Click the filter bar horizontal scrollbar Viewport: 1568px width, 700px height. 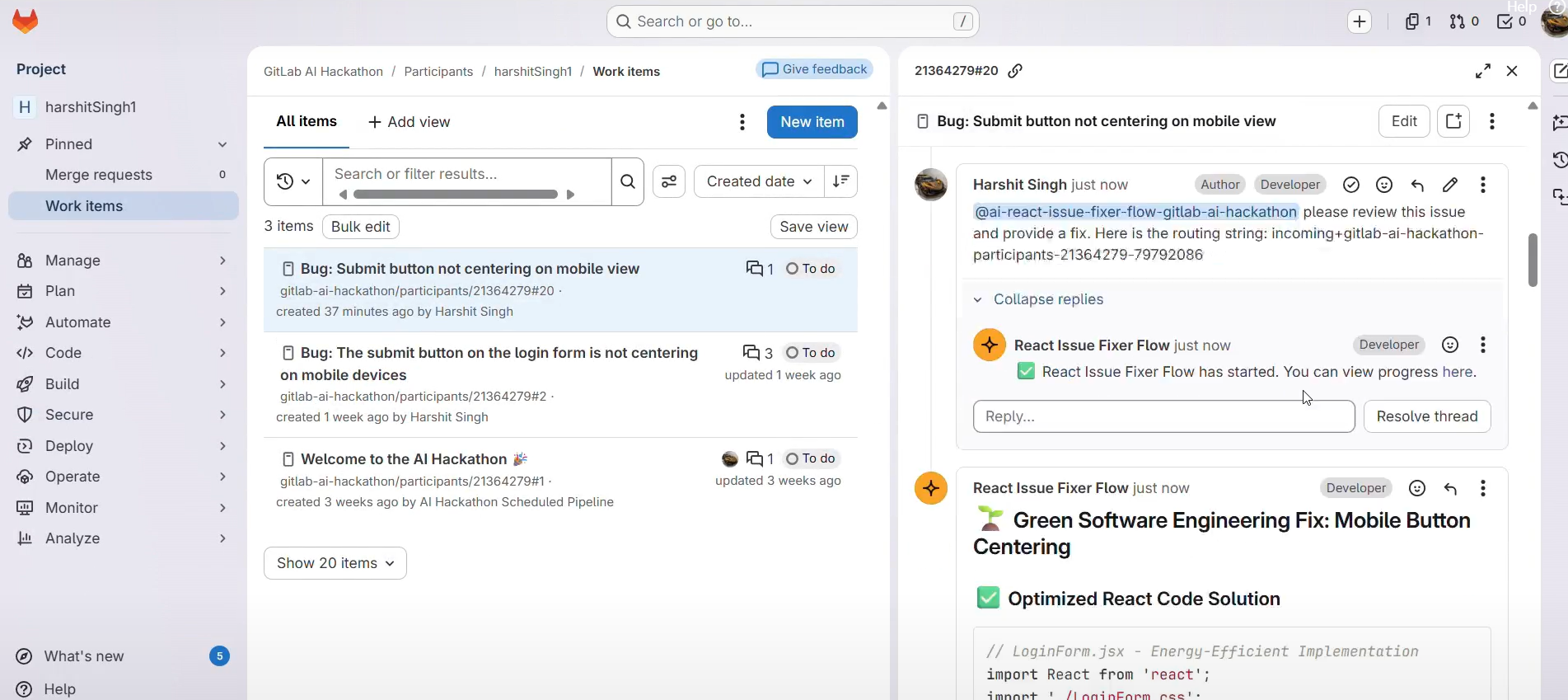coord(456,195)
